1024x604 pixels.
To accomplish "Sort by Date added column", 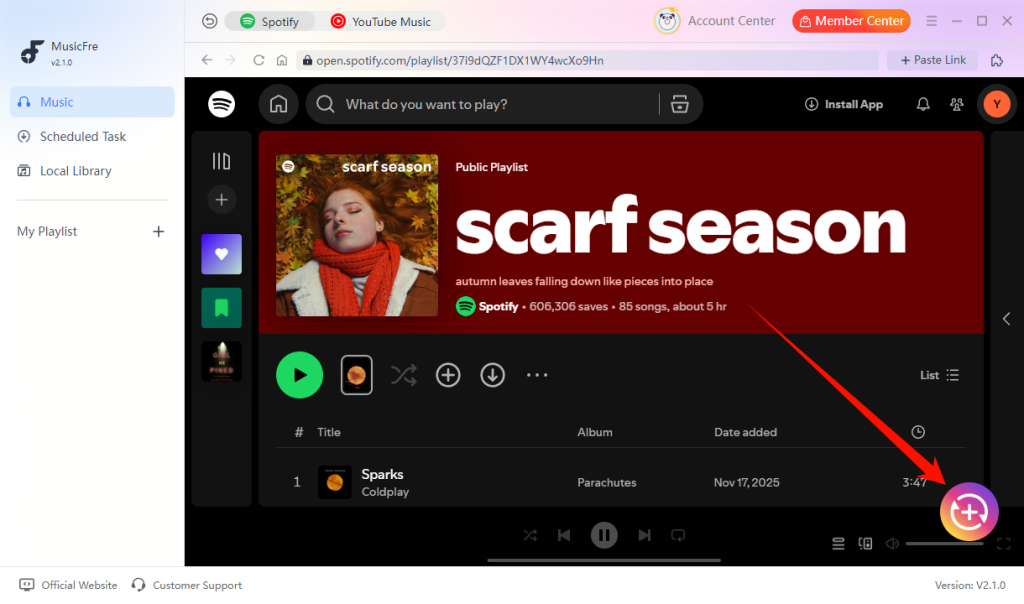I will pyautogui.click(x=745, y=432).
